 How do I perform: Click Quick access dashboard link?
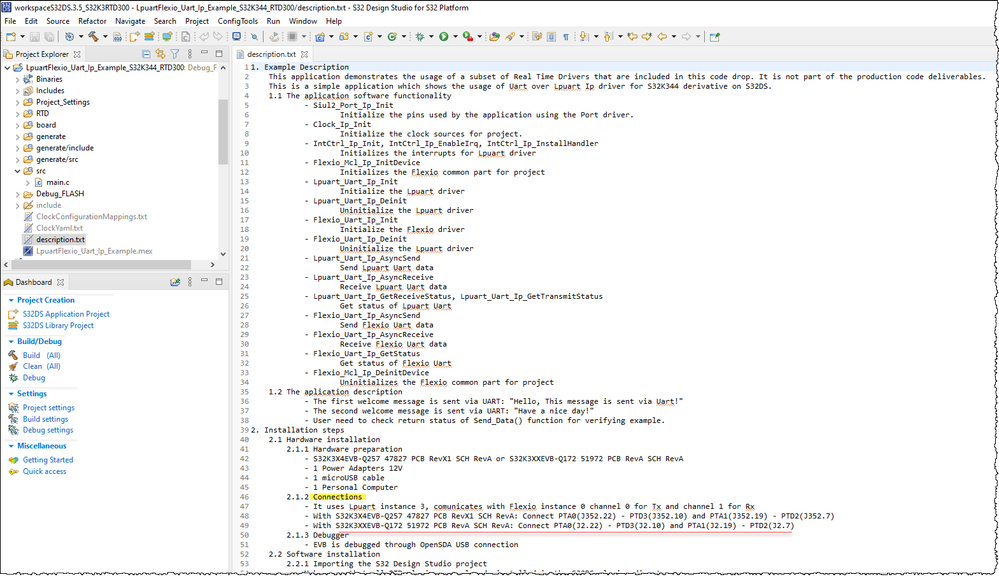click(x=44, y=472)
